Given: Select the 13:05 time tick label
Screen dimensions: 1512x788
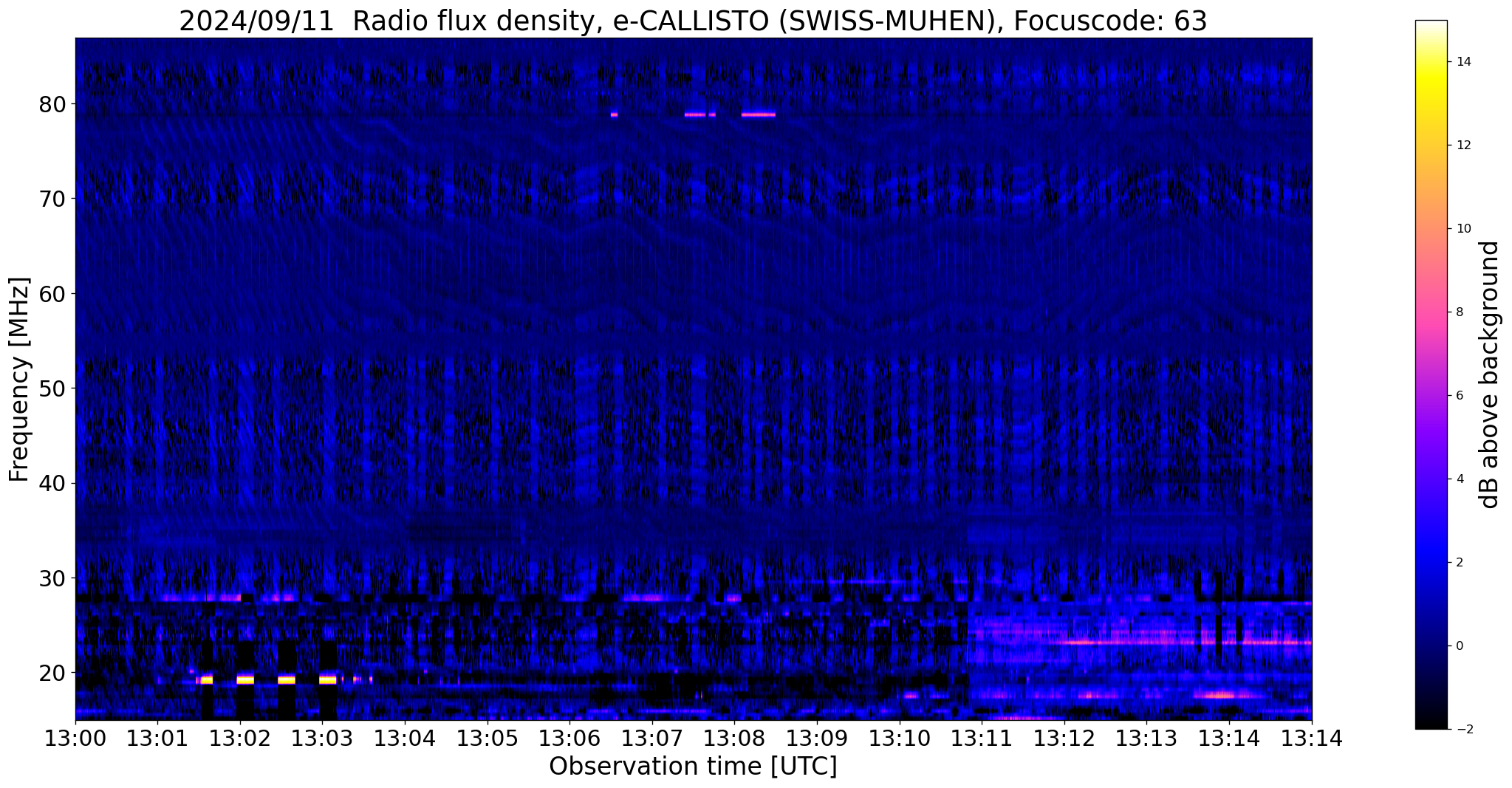Looking at the screenshot, I should pyautogui.click(x=487, y=739).
